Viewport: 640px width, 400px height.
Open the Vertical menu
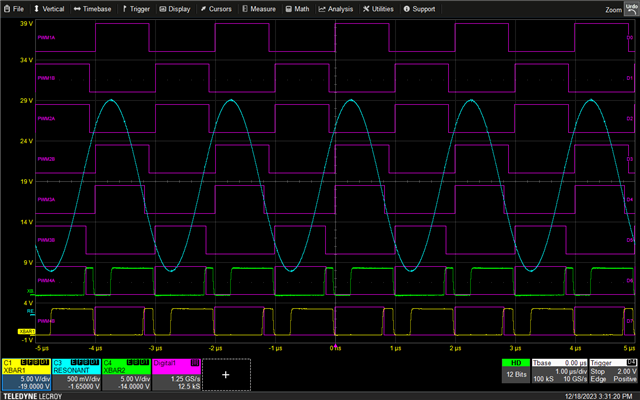(x=50, y=8)
